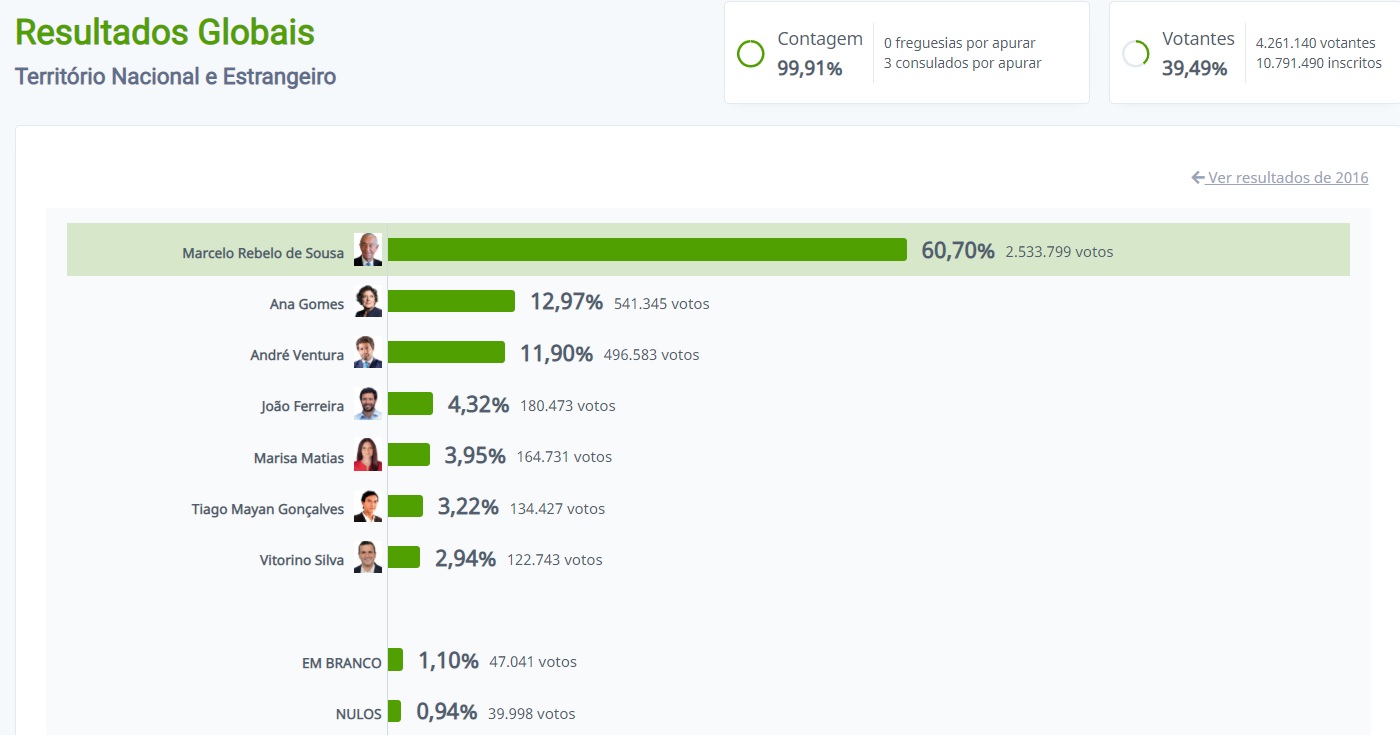Click the Marcelo Rebelo de Sousa name label
Screen dimensions: 1400x735
263,254
